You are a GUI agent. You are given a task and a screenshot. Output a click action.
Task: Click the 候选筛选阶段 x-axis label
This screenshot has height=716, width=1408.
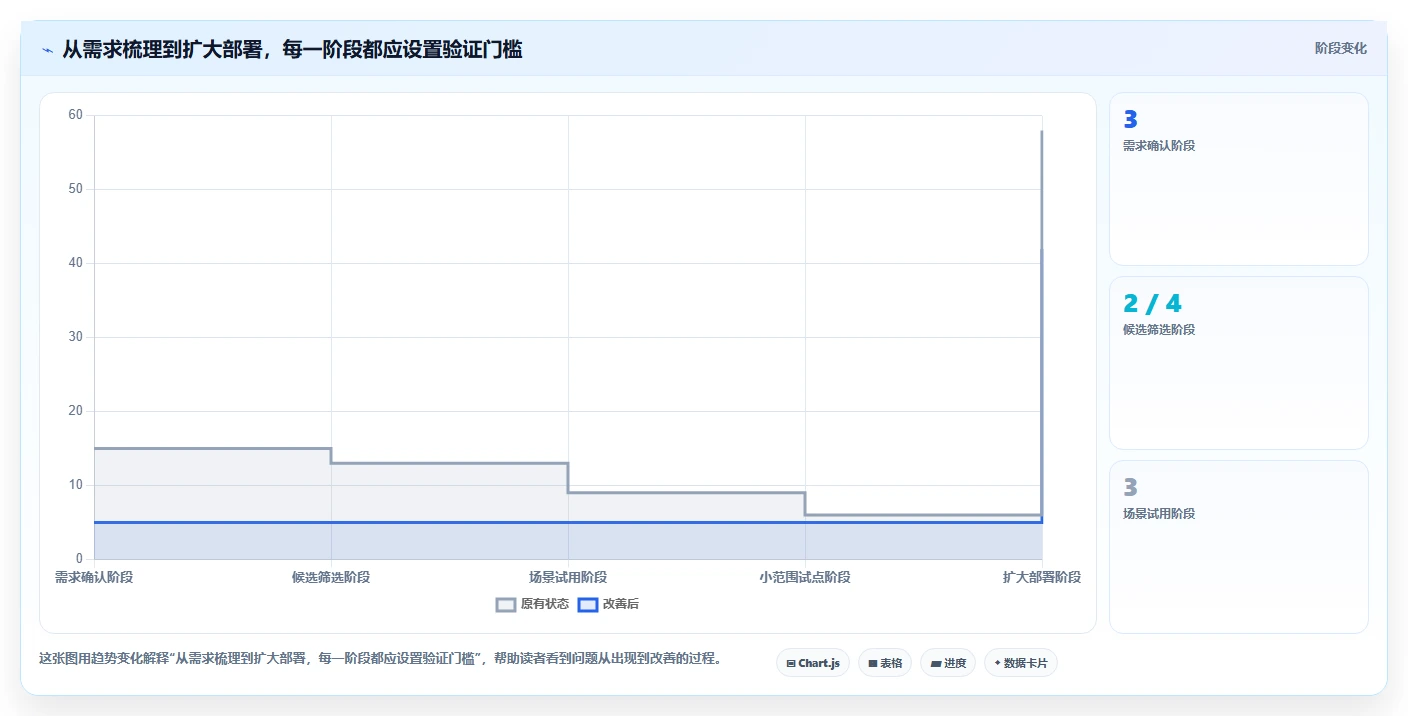tap(331, 577)
